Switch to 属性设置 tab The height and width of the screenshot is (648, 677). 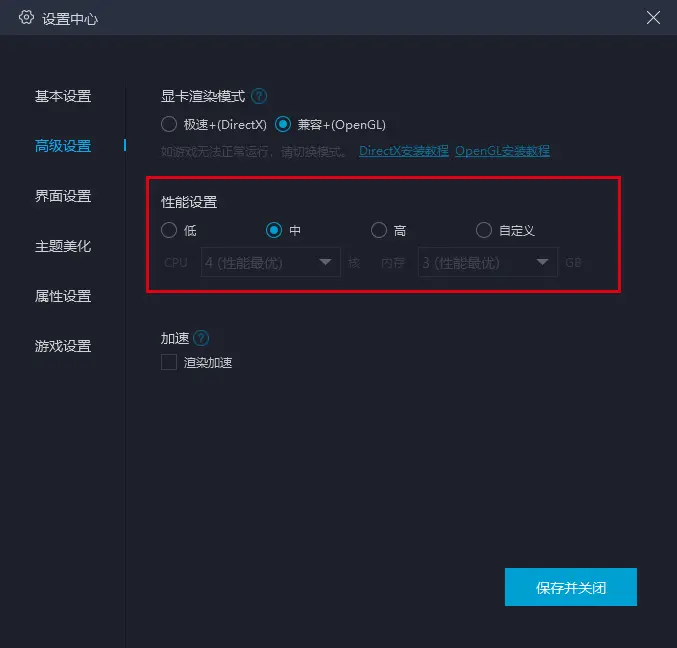point(63,296)
